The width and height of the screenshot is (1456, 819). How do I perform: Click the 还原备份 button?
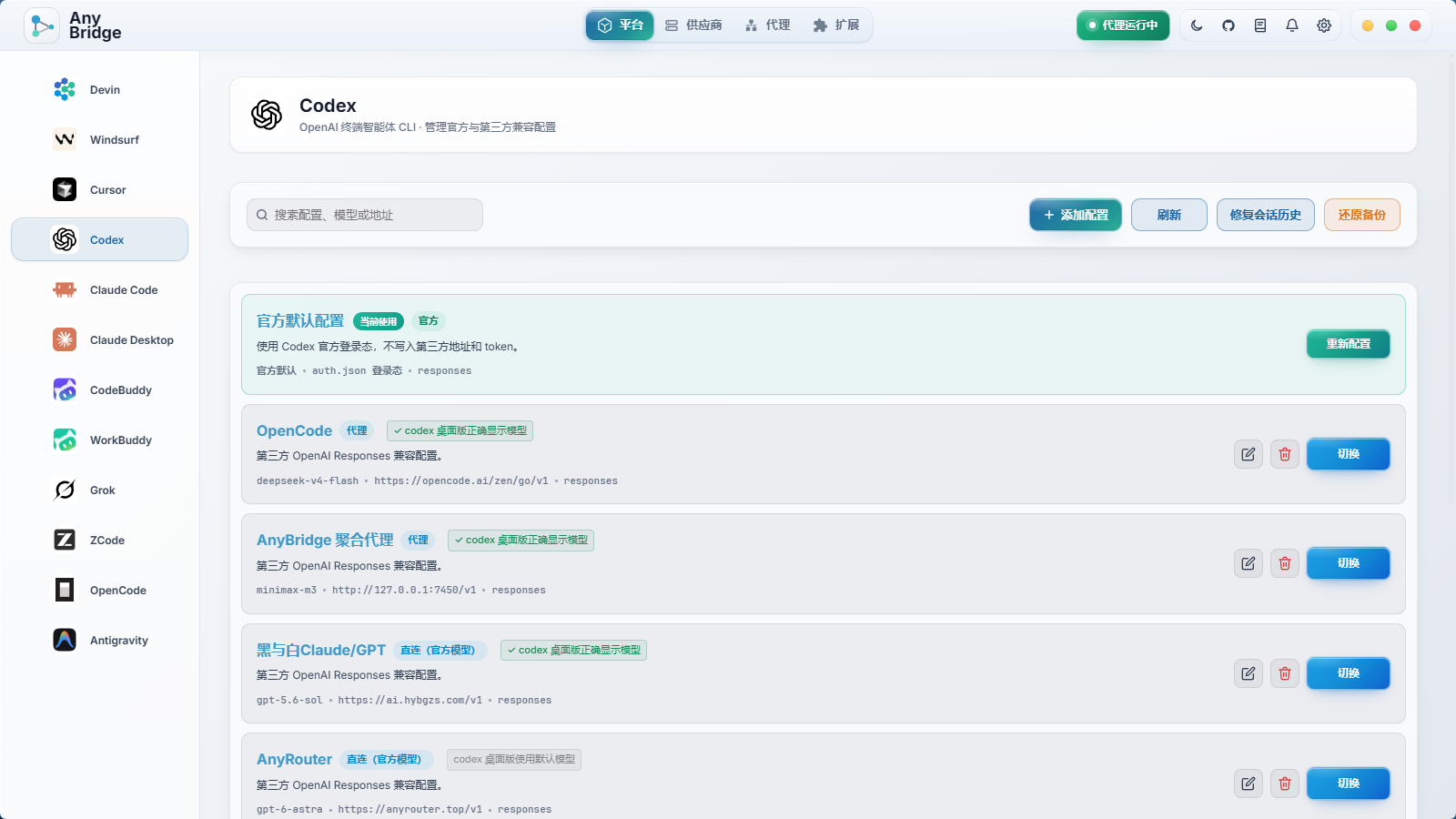pyautogui.click(x=1362, y=215)
